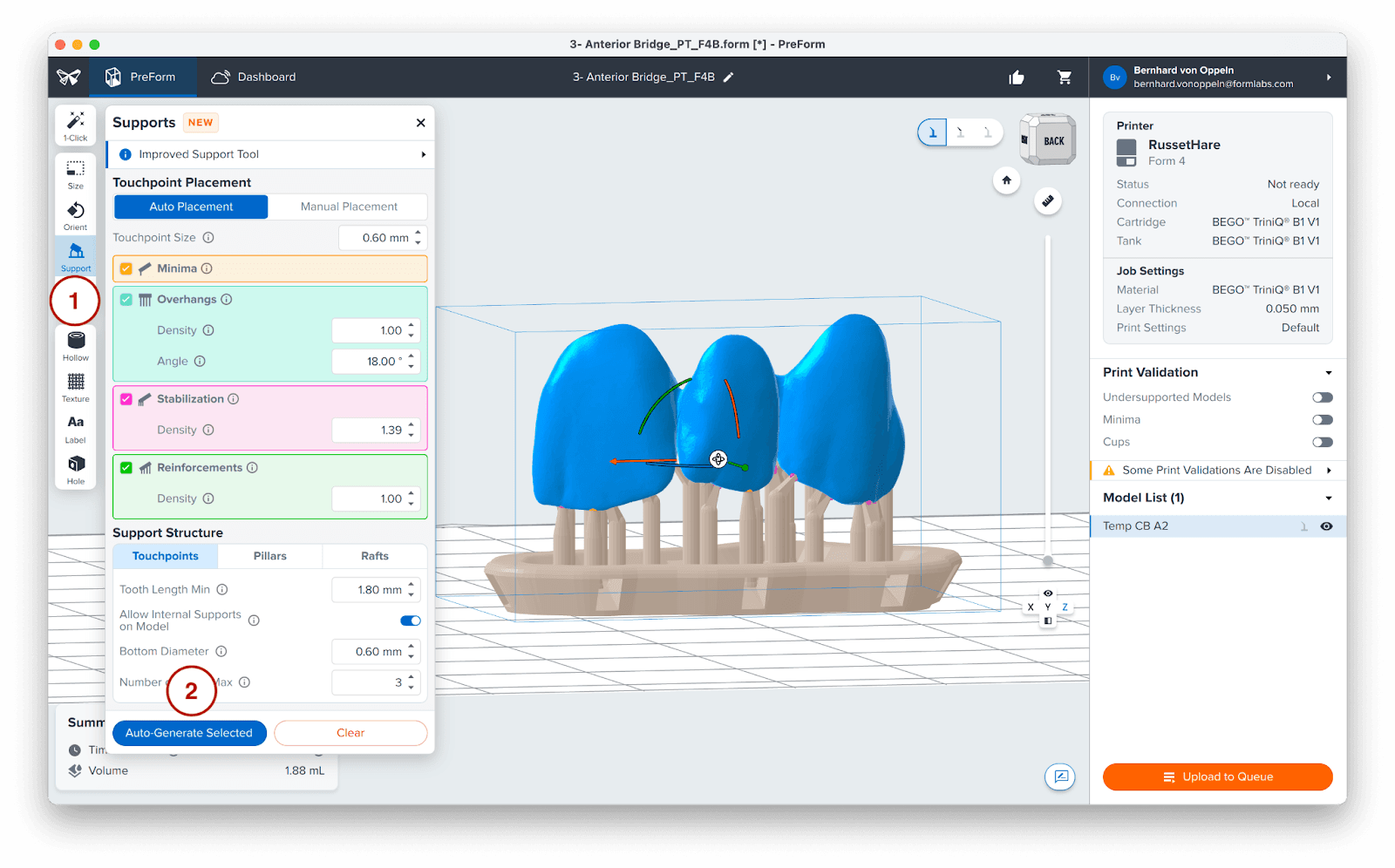Select the Texture tool

coord(76,387)
